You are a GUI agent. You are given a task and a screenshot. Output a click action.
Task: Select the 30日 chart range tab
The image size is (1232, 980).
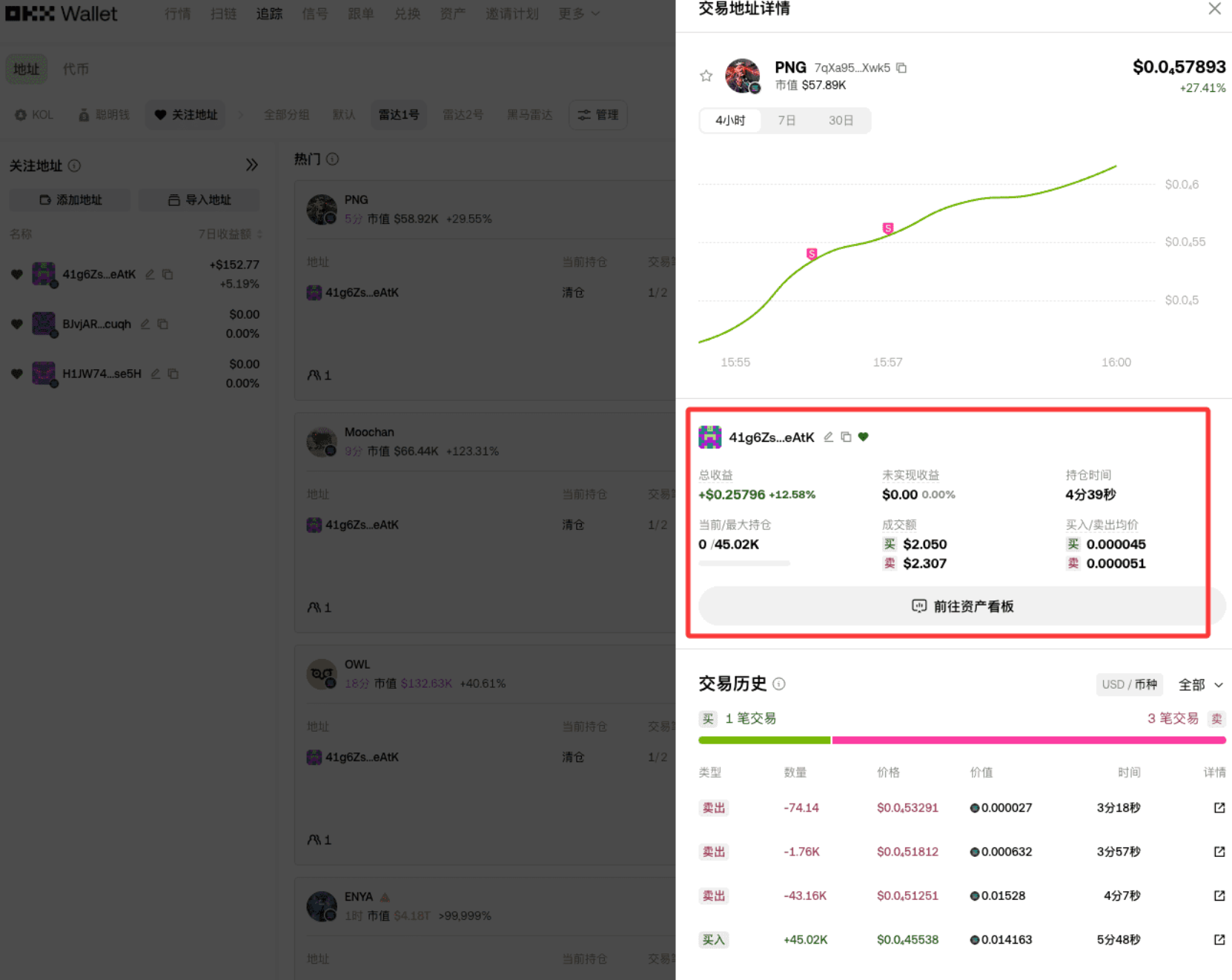tap(841, 120)
